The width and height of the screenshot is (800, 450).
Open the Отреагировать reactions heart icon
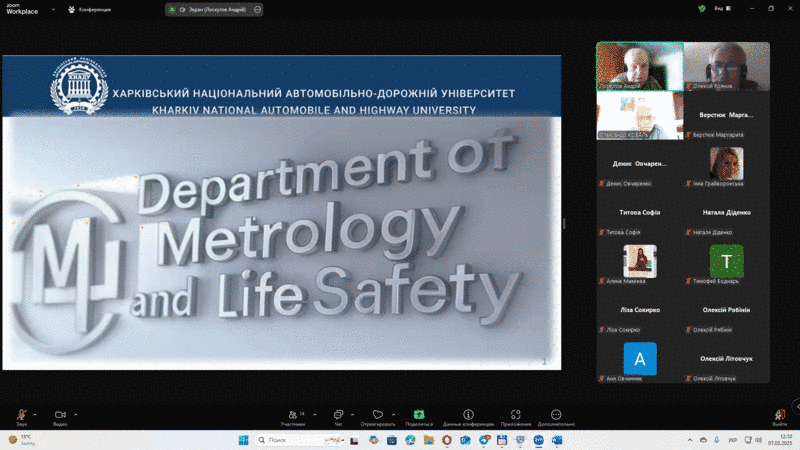coord(378,415)
